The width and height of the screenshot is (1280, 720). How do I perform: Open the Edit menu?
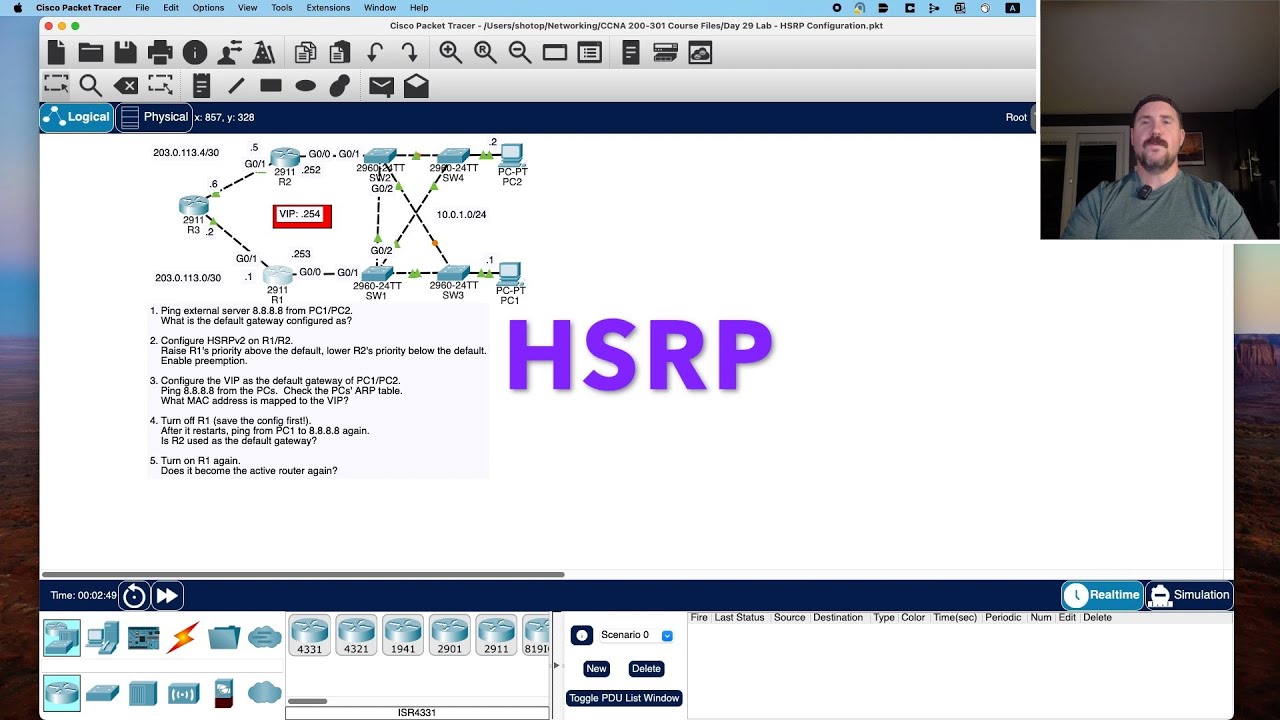click(x=171, y=8)
